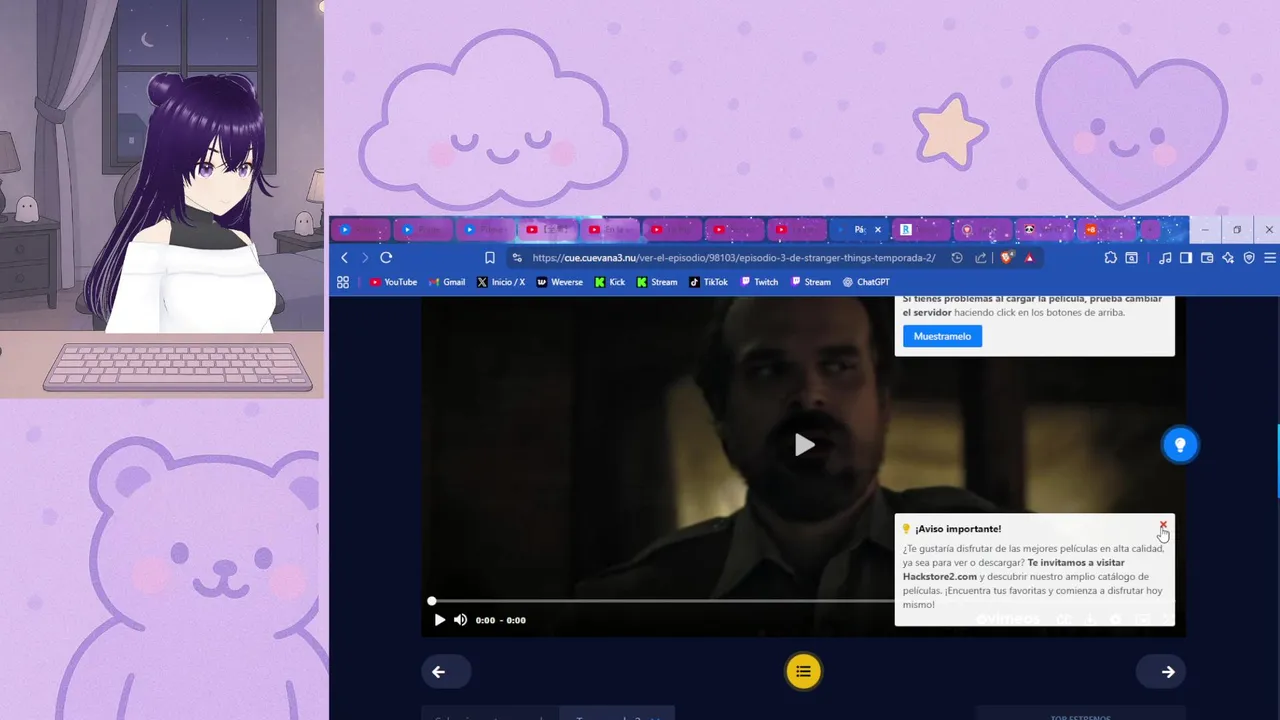Toggle the browser sidebar panel
Image resolution: width=1280 pixels, height=720 pixels.
1186,258
